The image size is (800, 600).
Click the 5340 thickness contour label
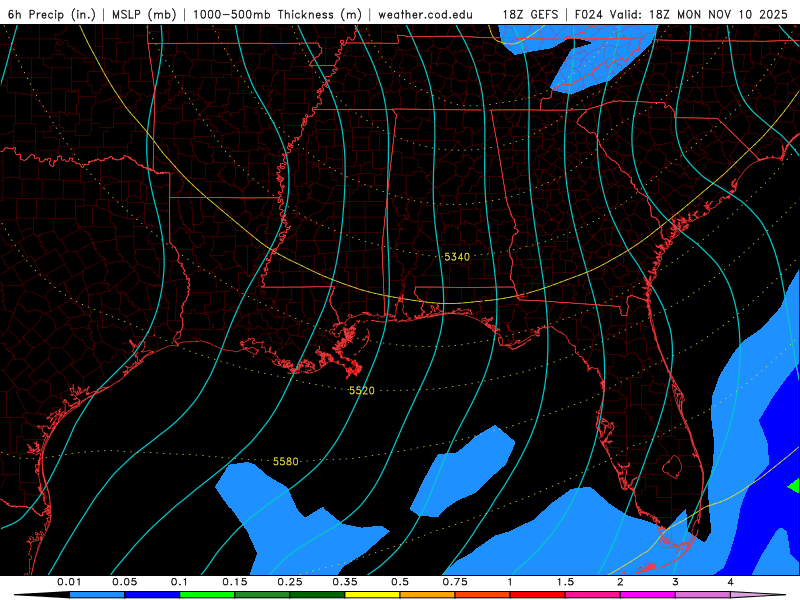pyautogui.click(x=457, y=257)
